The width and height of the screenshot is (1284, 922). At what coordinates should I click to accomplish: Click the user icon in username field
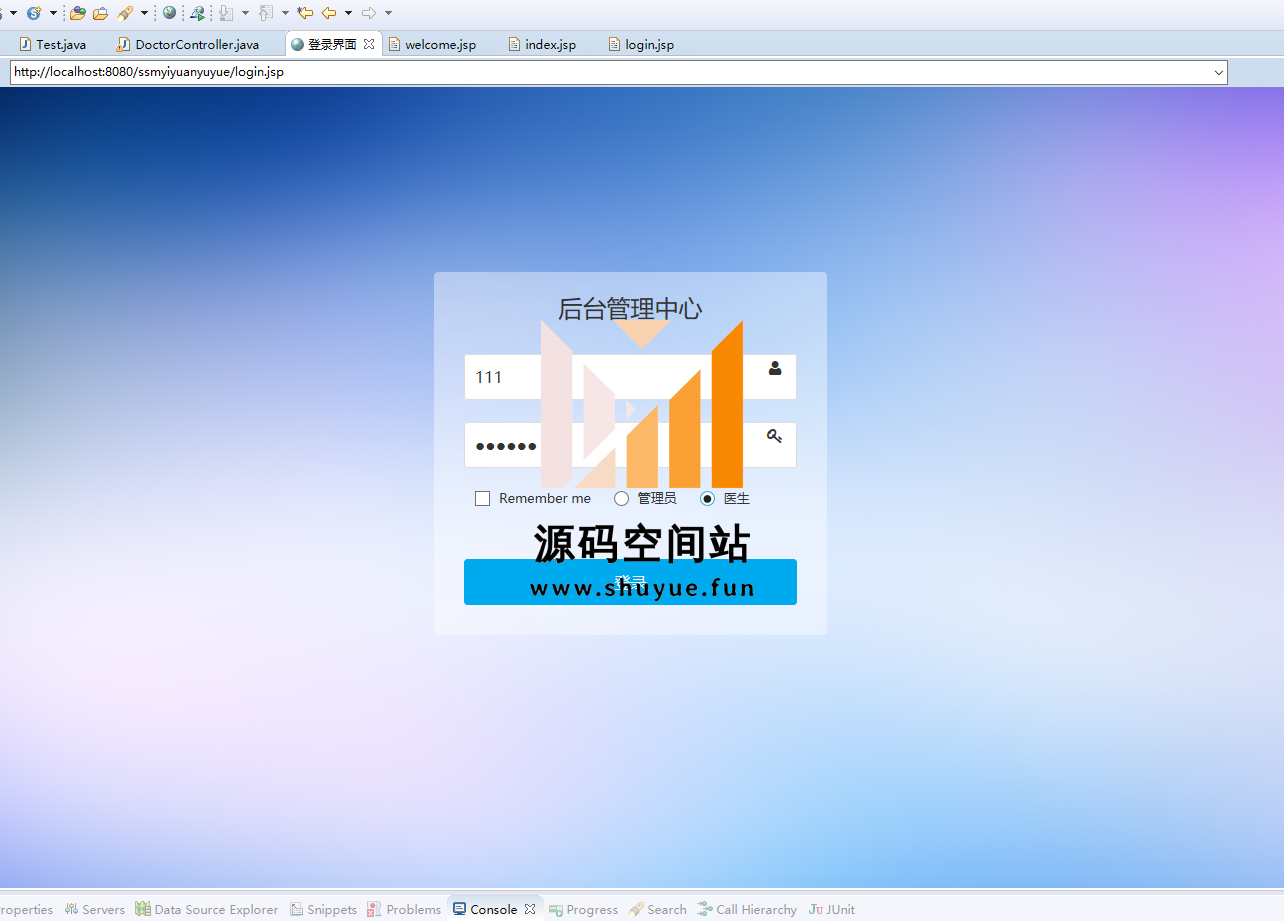[x=775, y=368]
